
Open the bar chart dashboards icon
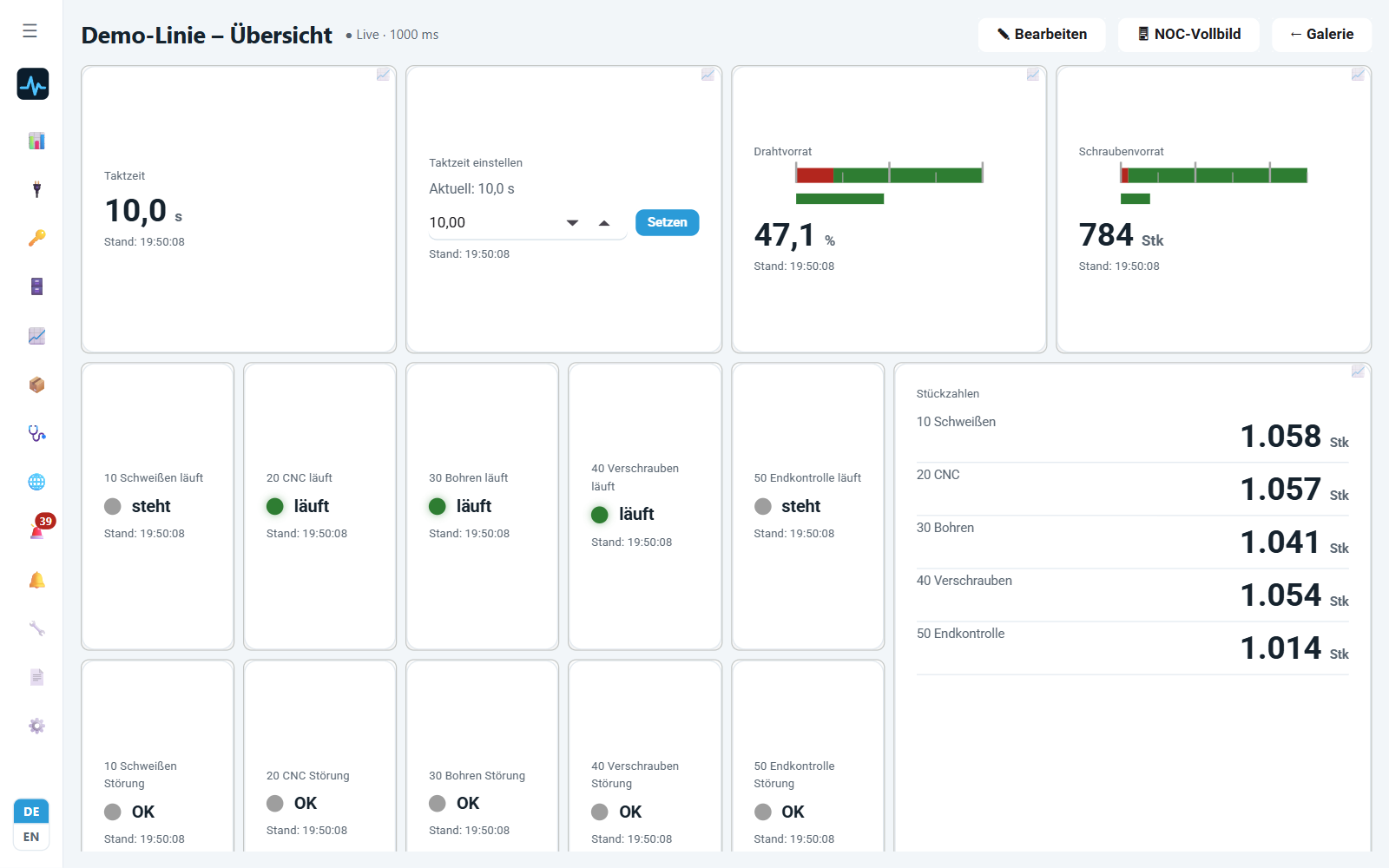point(36,141)
